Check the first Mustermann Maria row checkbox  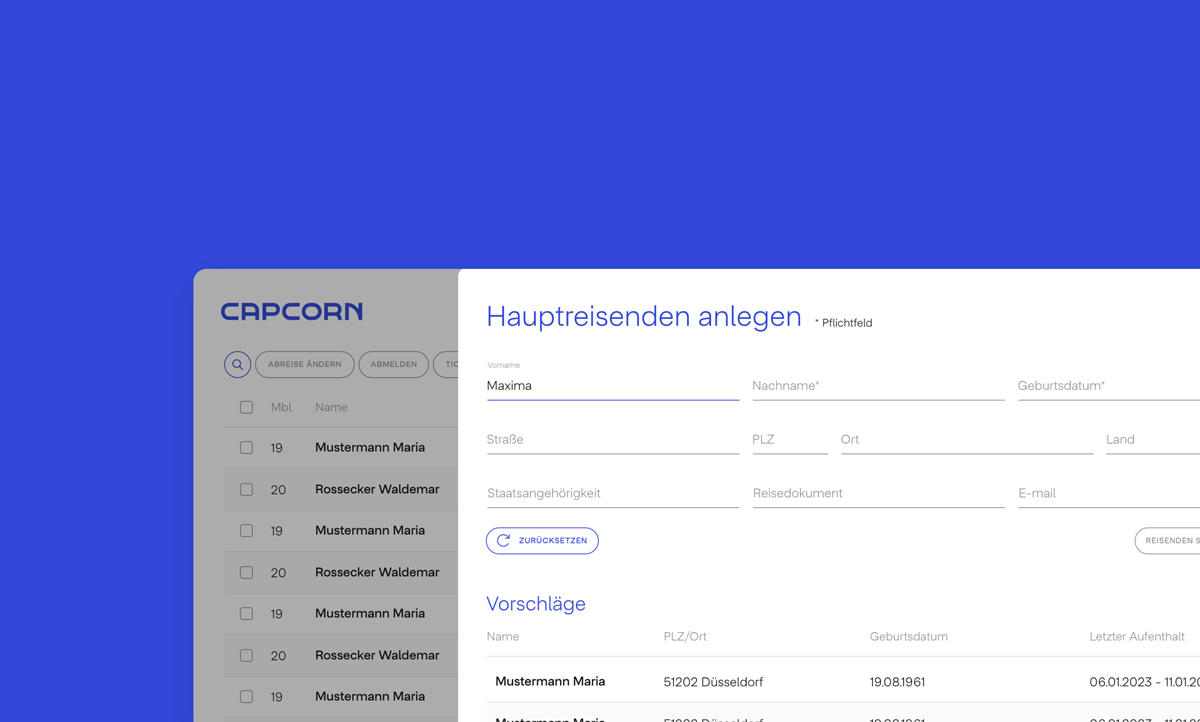[246, 448]
